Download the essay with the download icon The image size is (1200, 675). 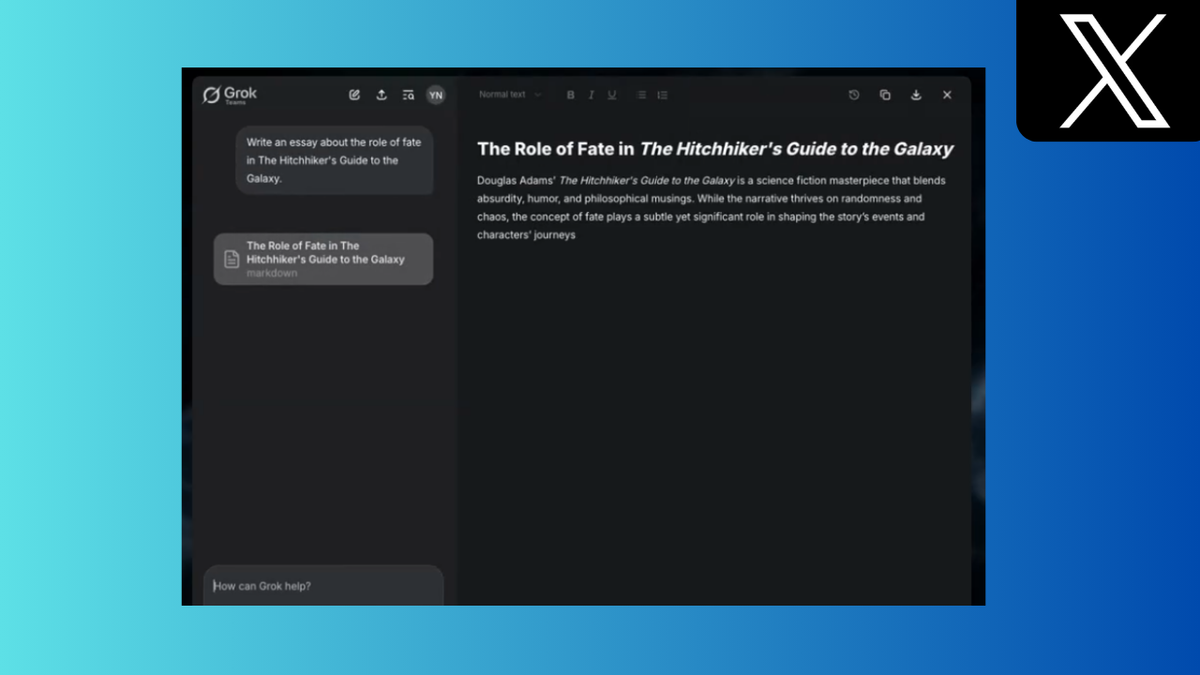tap(916, 94)
